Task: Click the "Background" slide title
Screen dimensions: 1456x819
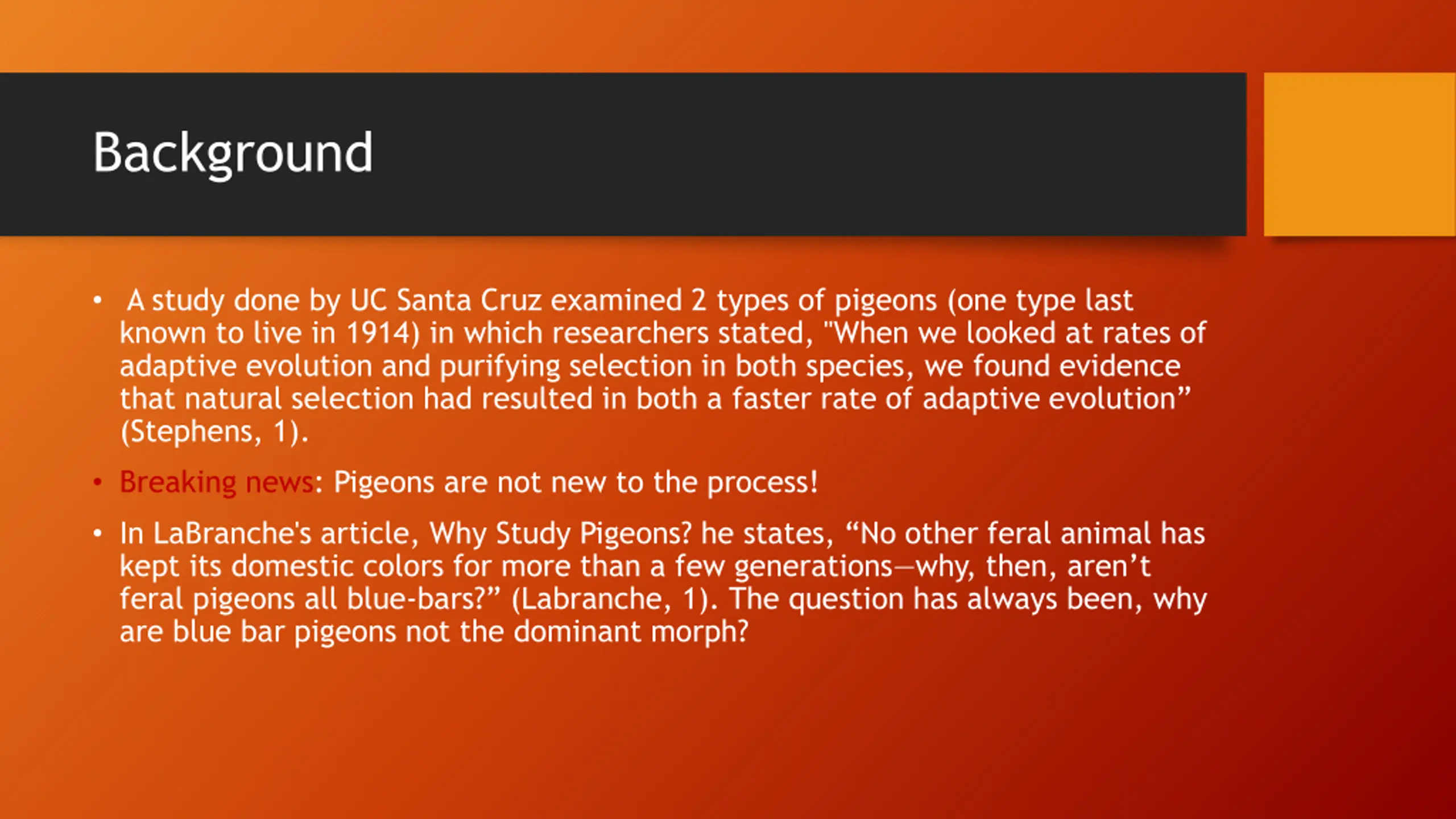Action: coord(233,152)
